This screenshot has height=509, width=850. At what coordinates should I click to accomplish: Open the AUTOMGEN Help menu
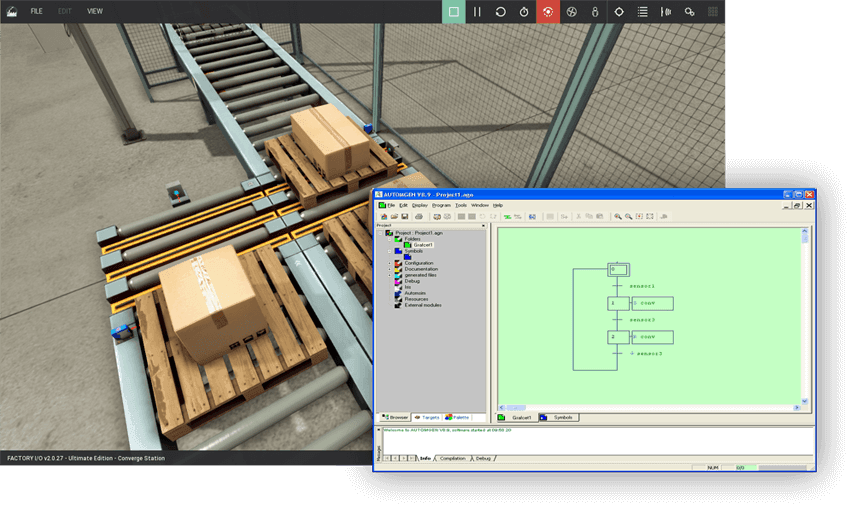(498, 205)
